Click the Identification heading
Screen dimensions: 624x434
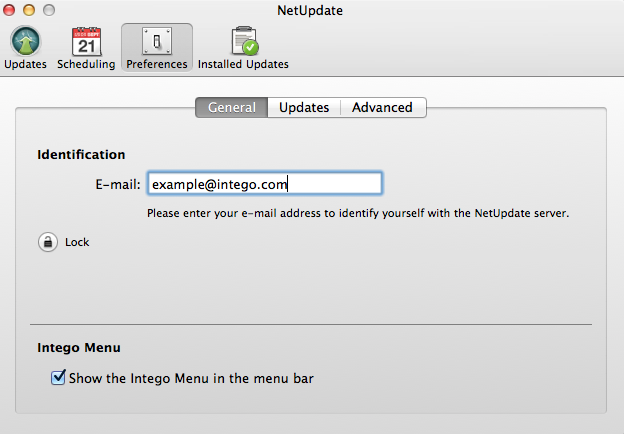81,154
